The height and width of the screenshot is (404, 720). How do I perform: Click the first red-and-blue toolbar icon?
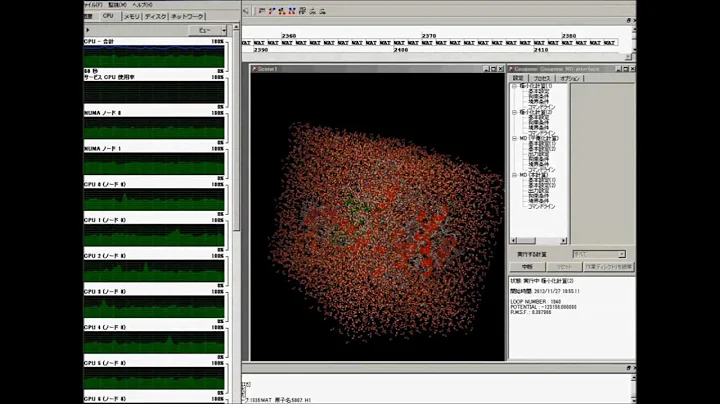[262, 11]
